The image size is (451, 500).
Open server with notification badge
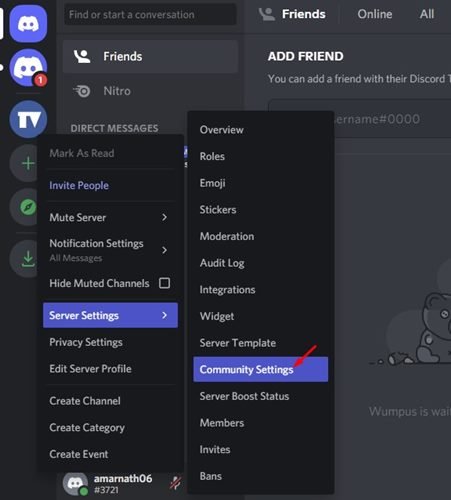point(28,68)
